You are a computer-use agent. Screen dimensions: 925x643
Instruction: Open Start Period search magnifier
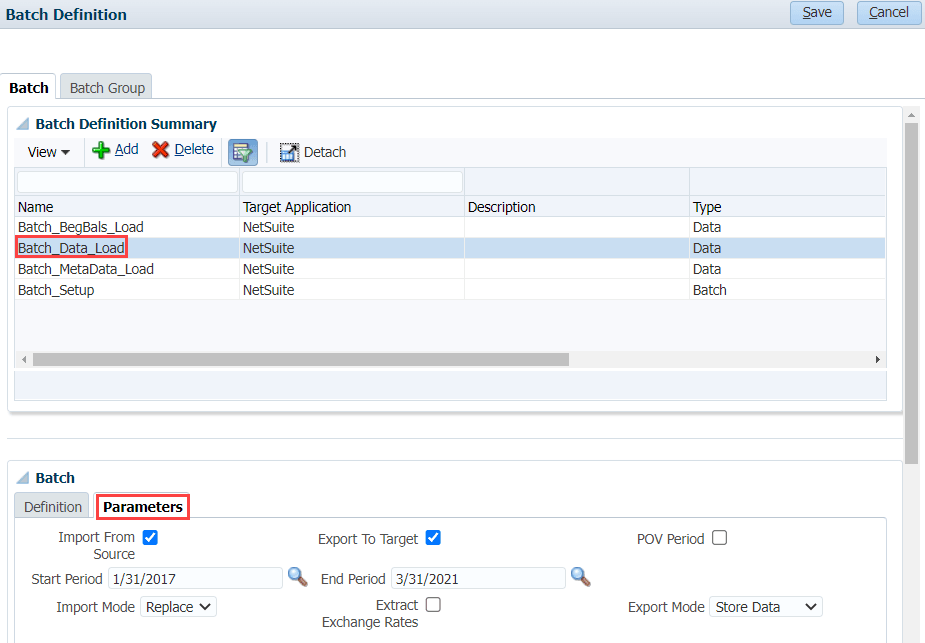click(x=297, y=576)
